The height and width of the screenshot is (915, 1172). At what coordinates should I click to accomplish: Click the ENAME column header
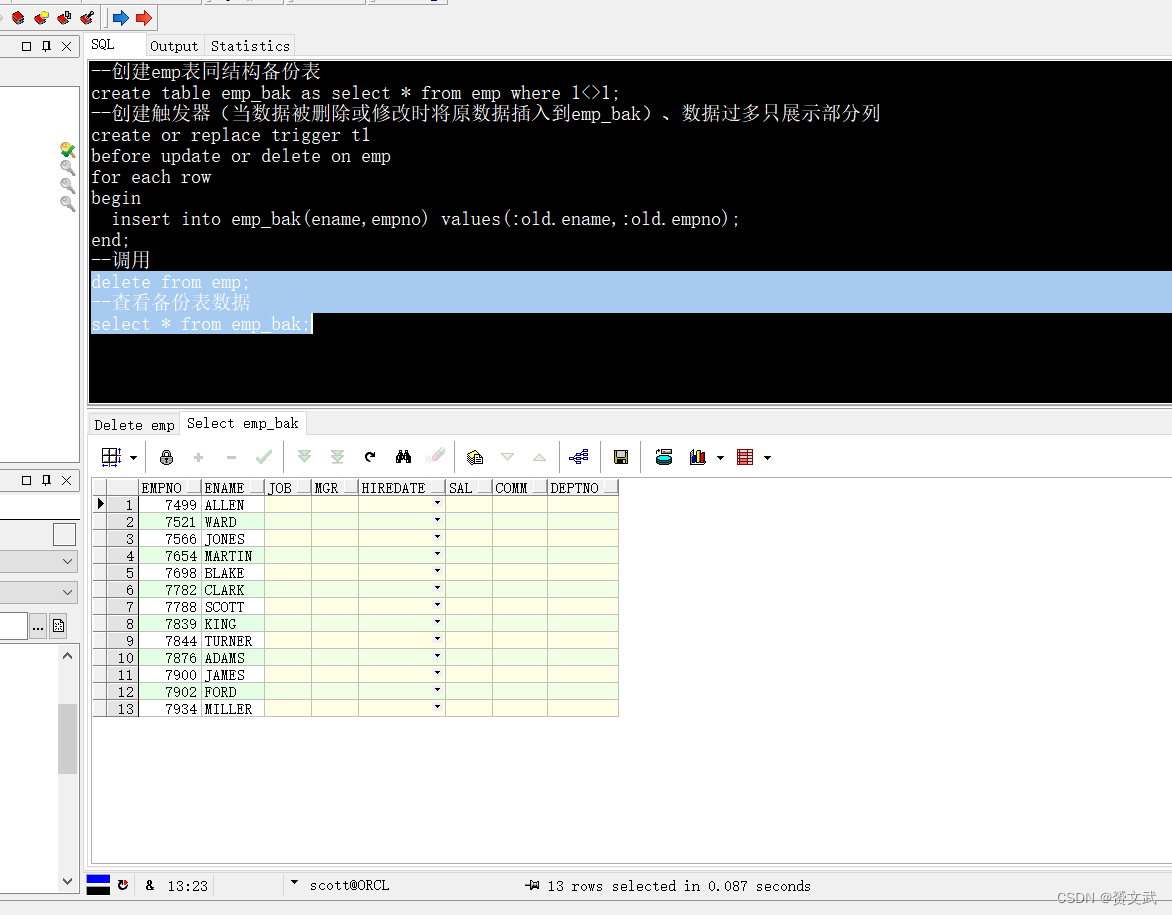[x=232, y=488]
